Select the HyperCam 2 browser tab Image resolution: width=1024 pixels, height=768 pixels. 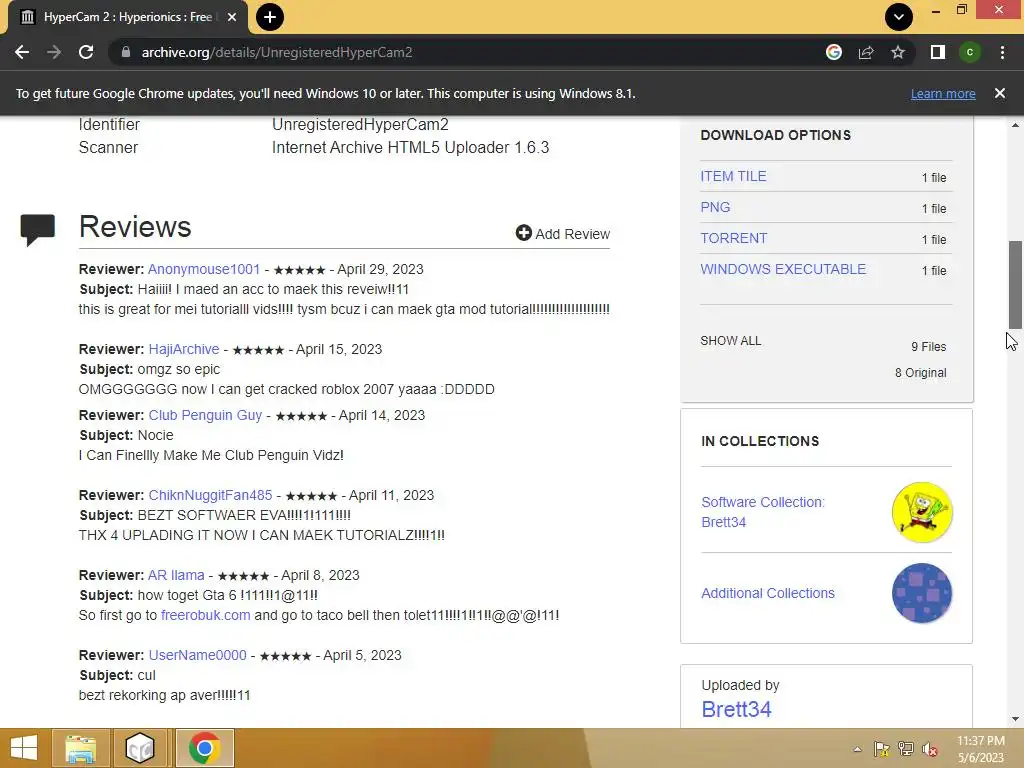(x=128, y=17)
